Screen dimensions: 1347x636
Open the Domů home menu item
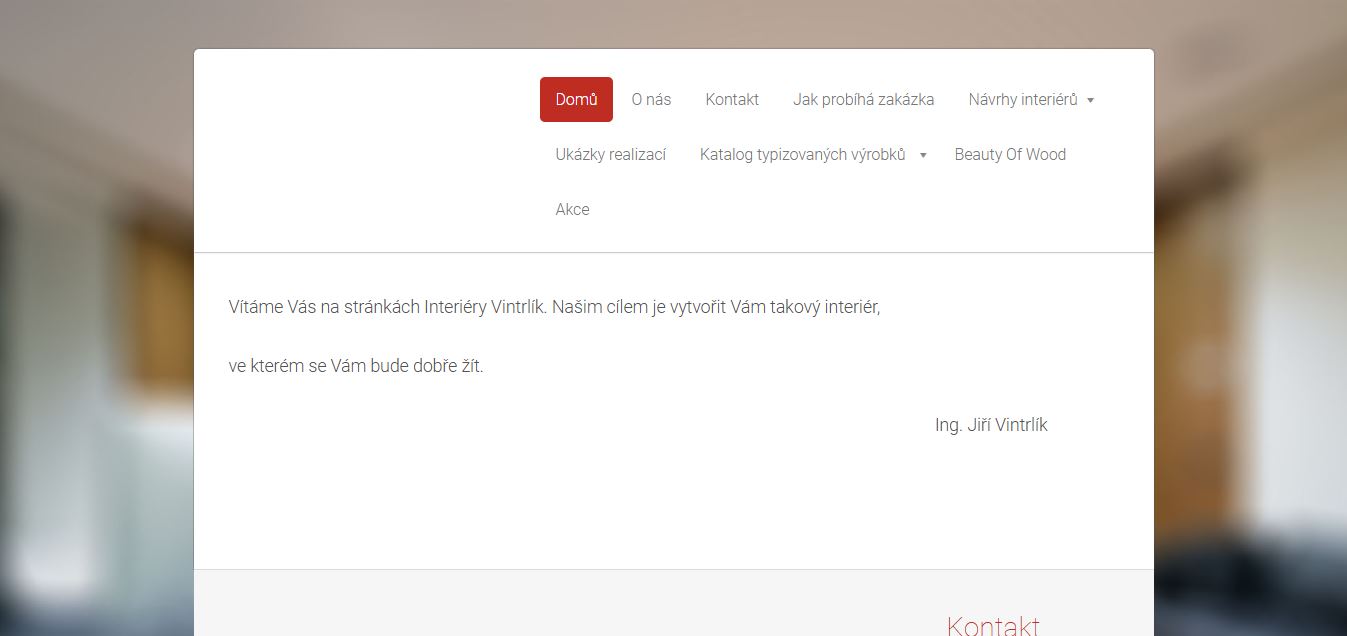pos(576,99)
